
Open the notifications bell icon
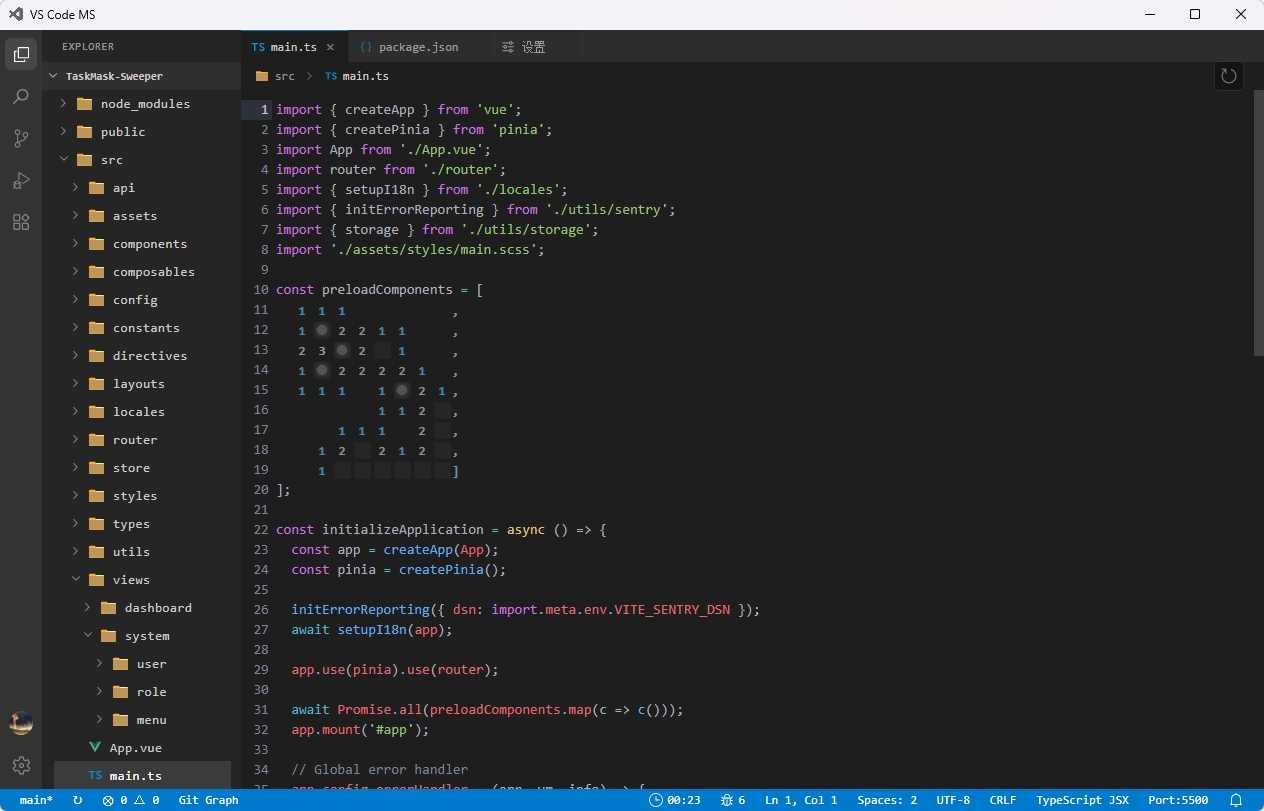pyautogui.click(x=1236, y=800)
